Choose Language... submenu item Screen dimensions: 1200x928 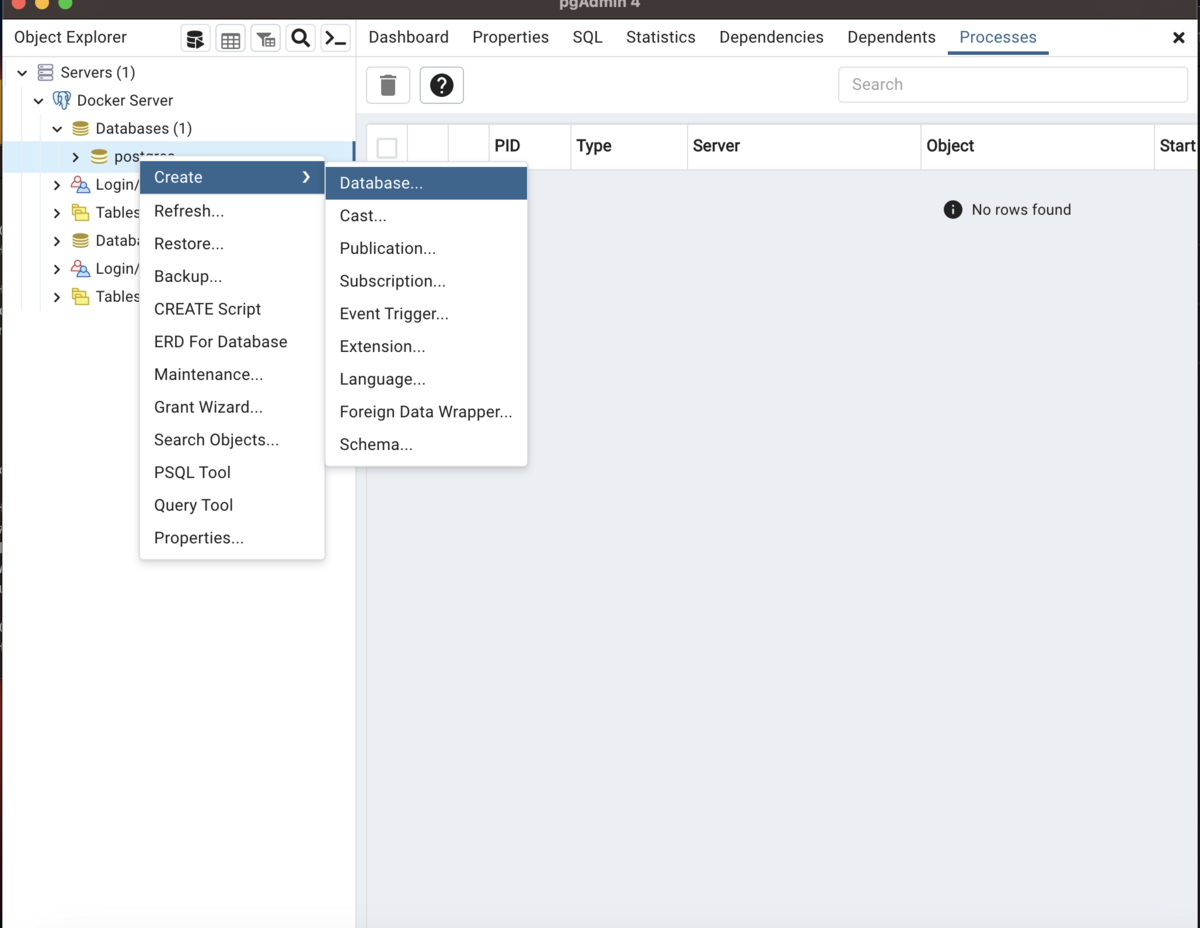(x=426, y=379)
